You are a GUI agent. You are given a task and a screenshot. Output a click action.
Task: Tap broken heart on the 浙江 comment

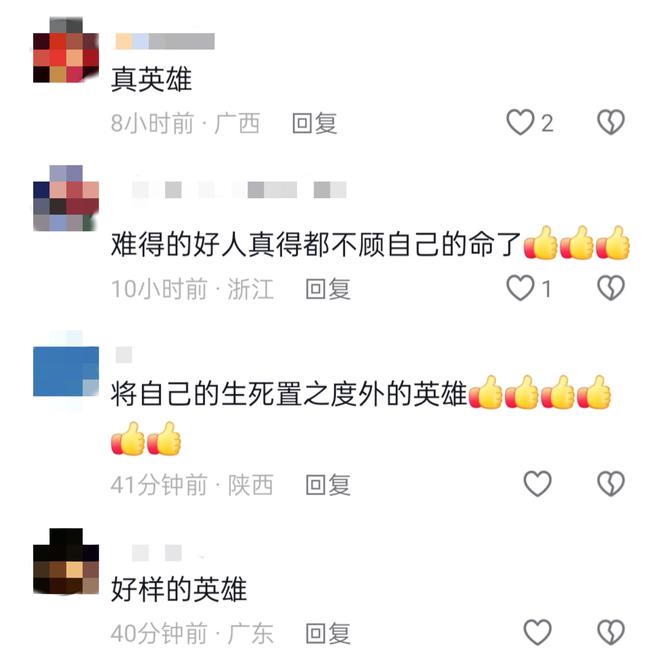[x=611, y=288]
